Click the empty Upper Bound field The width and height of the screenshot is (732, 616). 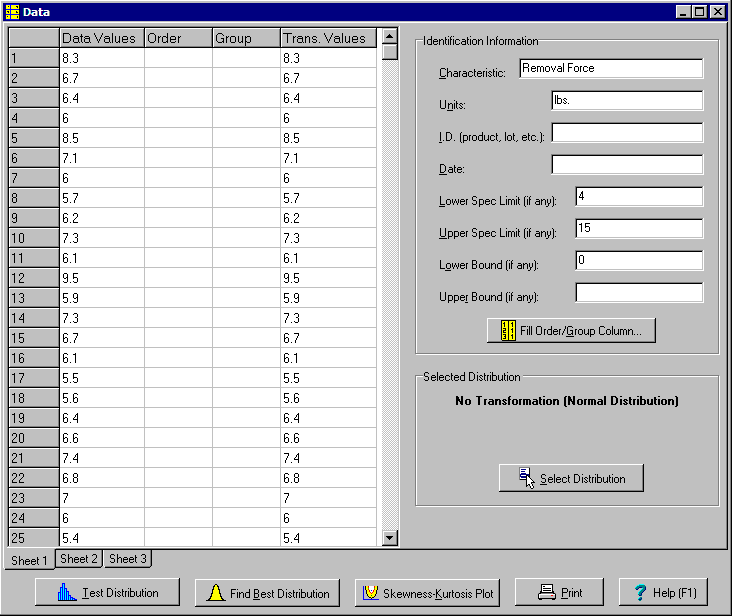click(x=639, y=293)
